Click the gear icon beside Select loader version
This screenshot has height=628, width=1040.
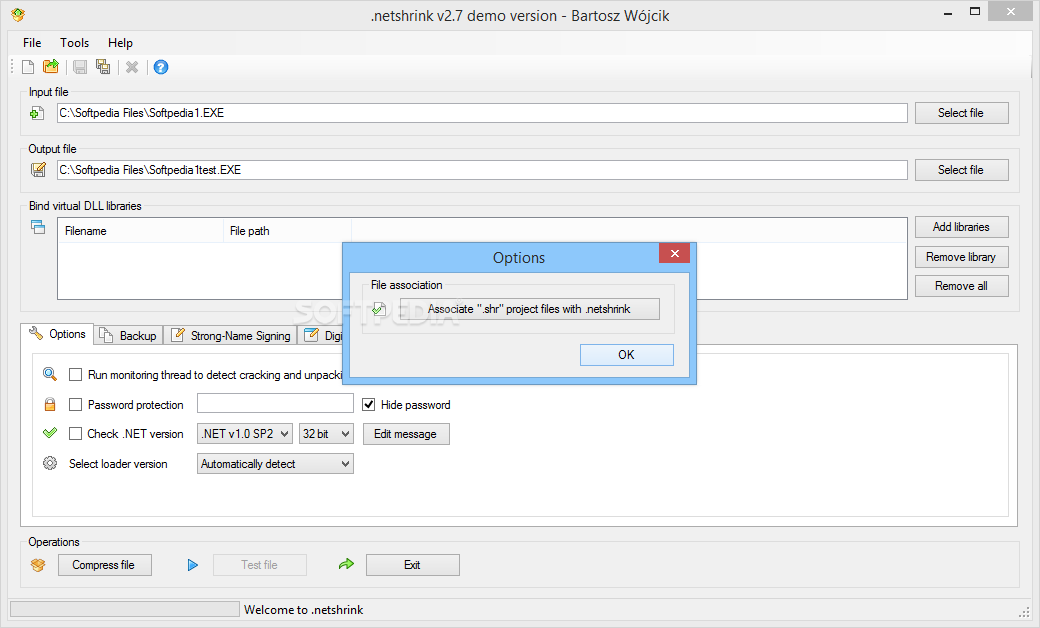50,463
